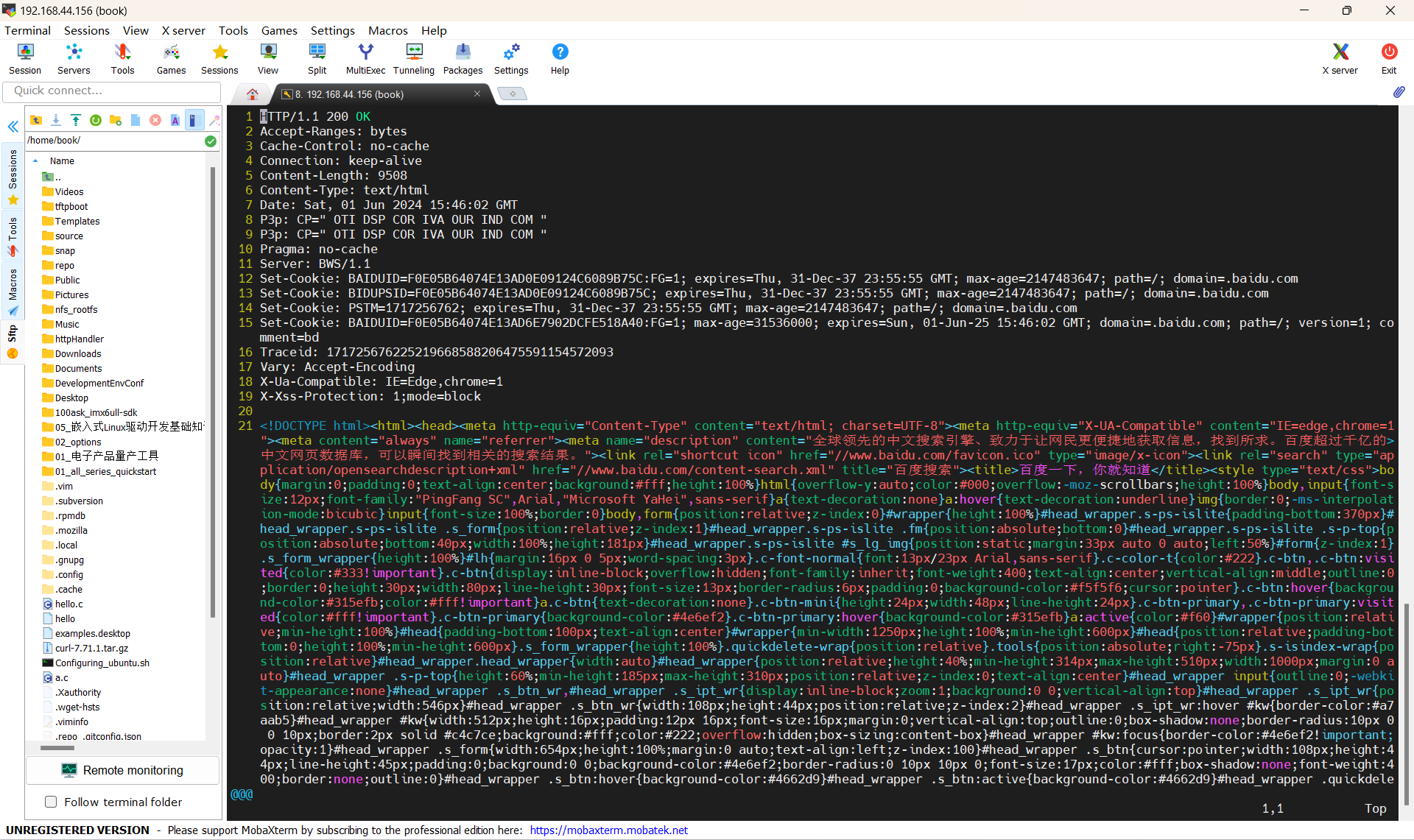
Task: Open the MultiExec toolbar icon
Action: click(365, 58)
